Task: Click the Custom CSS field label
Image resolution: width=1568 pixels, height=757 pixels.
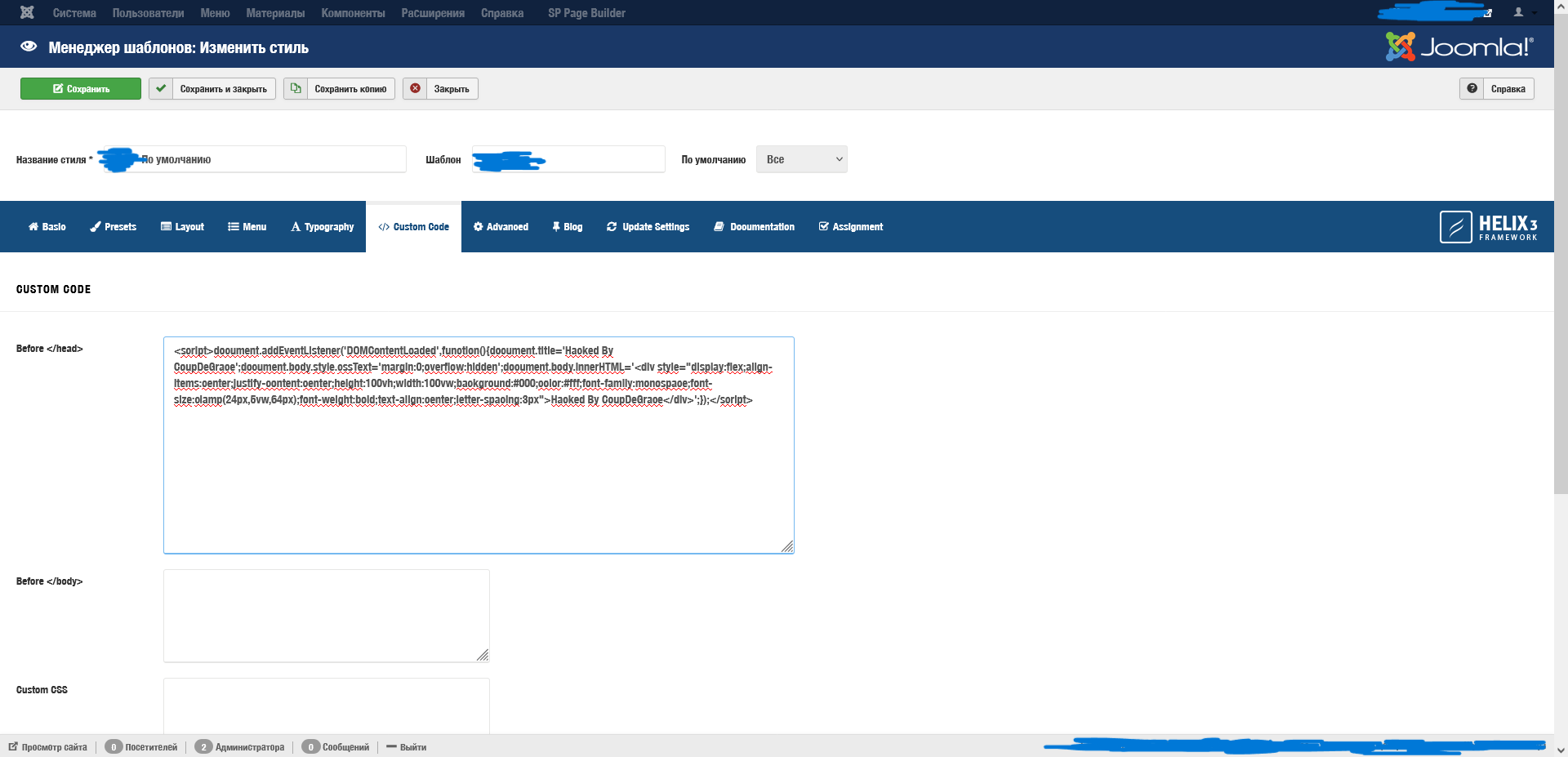Action: pyautogui.click(x=42, y=690)
